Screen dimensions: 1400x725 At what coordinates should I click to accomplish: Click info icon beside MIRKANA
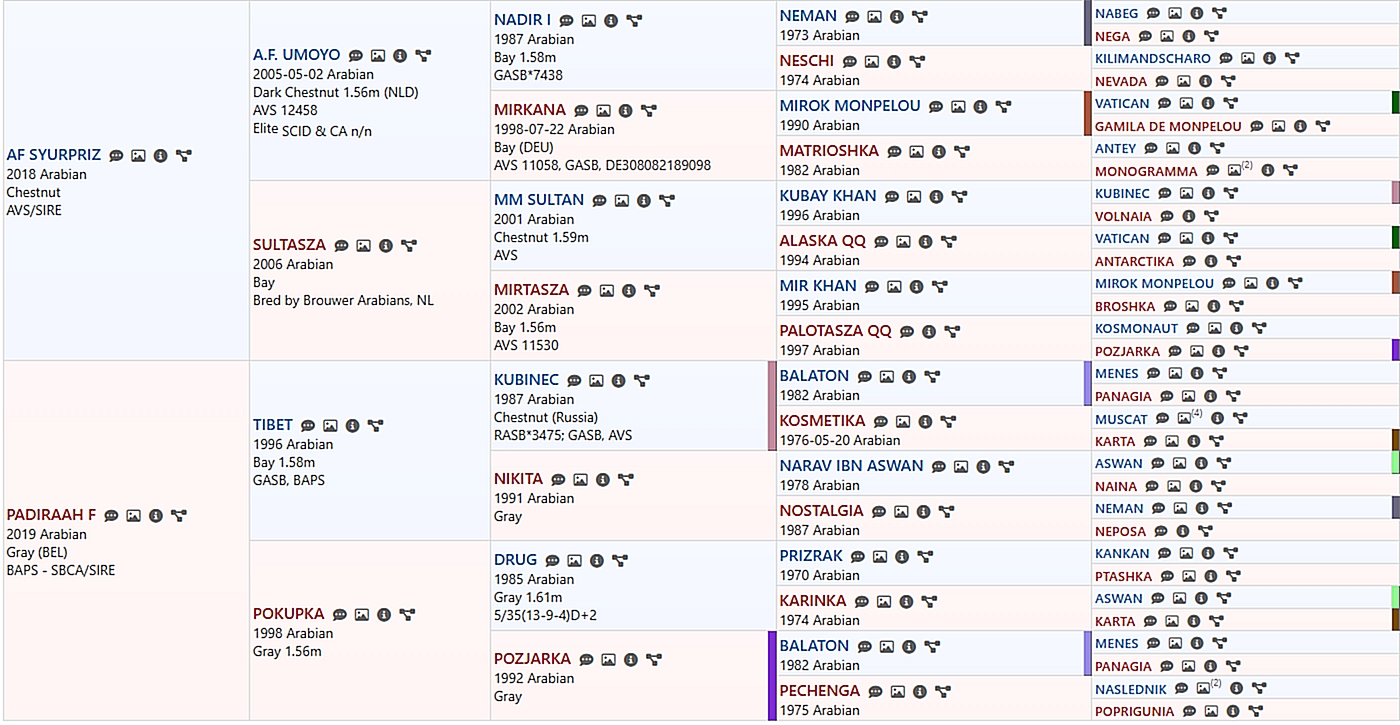coord(626,111)
